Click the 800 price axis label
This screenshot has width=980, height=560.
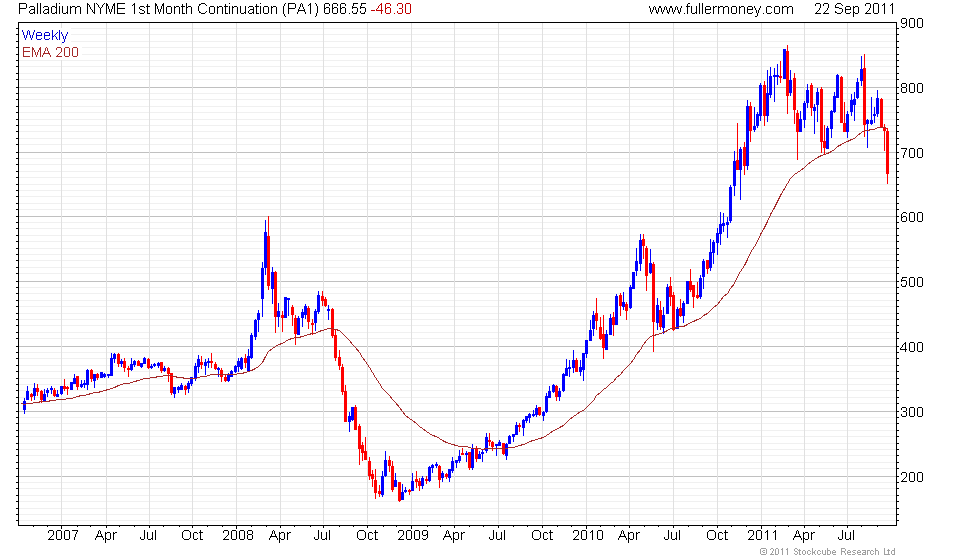912,88
